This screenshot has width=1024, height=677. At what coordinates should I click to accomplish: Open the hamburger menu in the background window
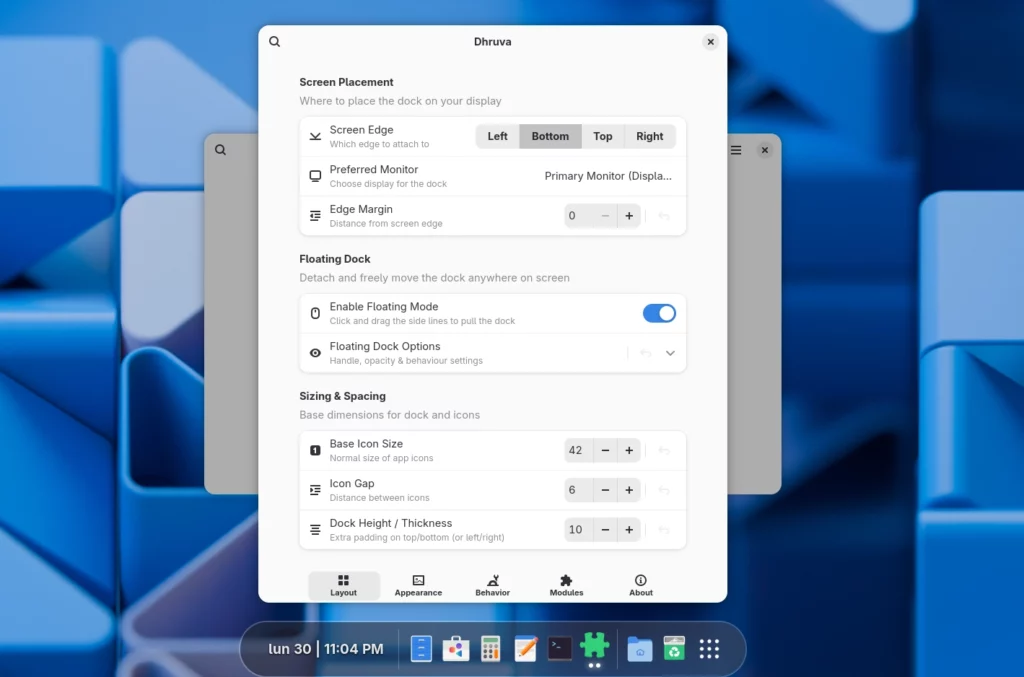[x=736, y=150]
